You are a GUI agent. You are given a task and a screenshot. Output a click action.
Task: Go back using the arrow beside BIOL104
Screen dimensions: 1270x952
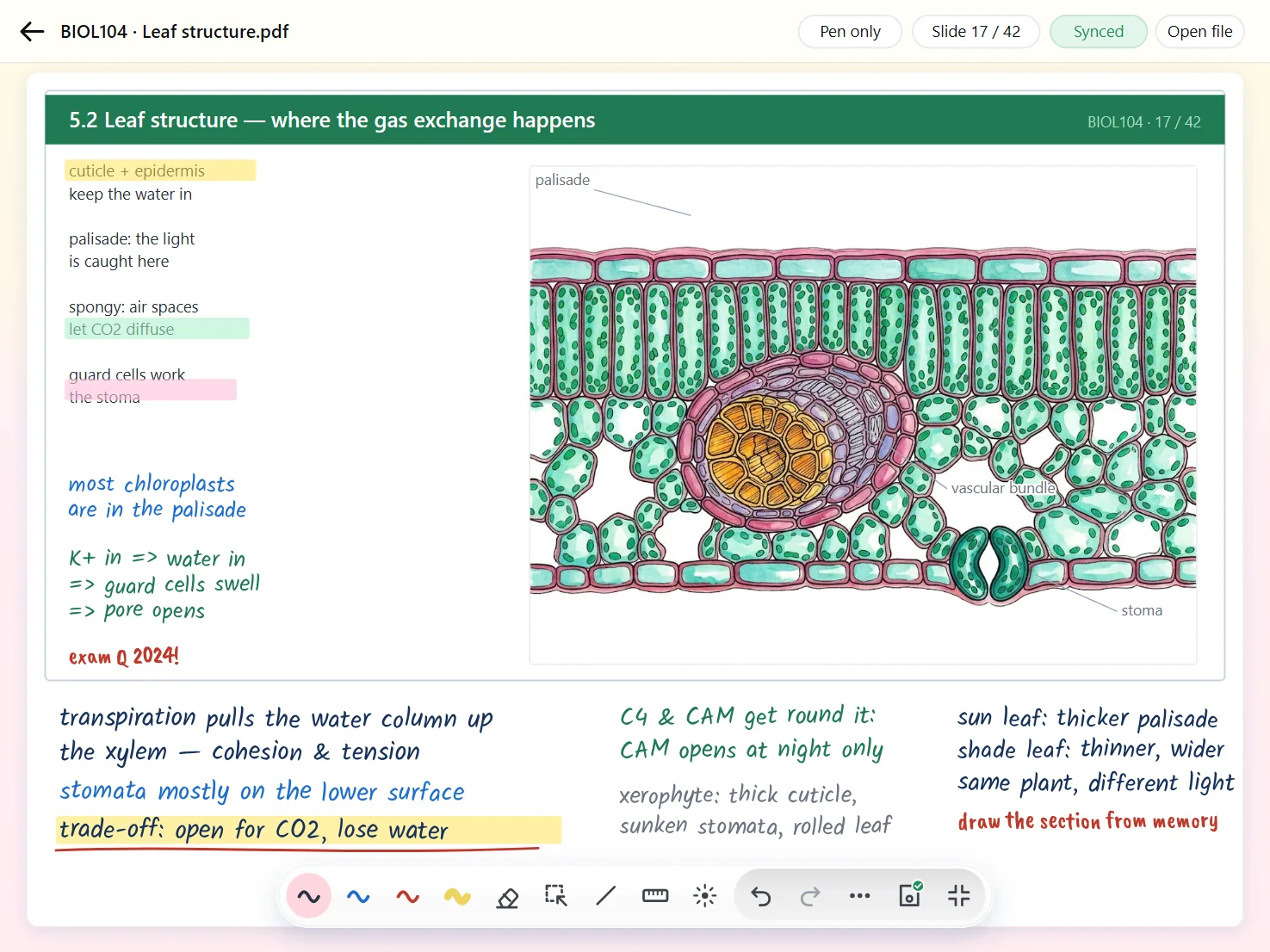pyautogui.click(x=32, y=32)
